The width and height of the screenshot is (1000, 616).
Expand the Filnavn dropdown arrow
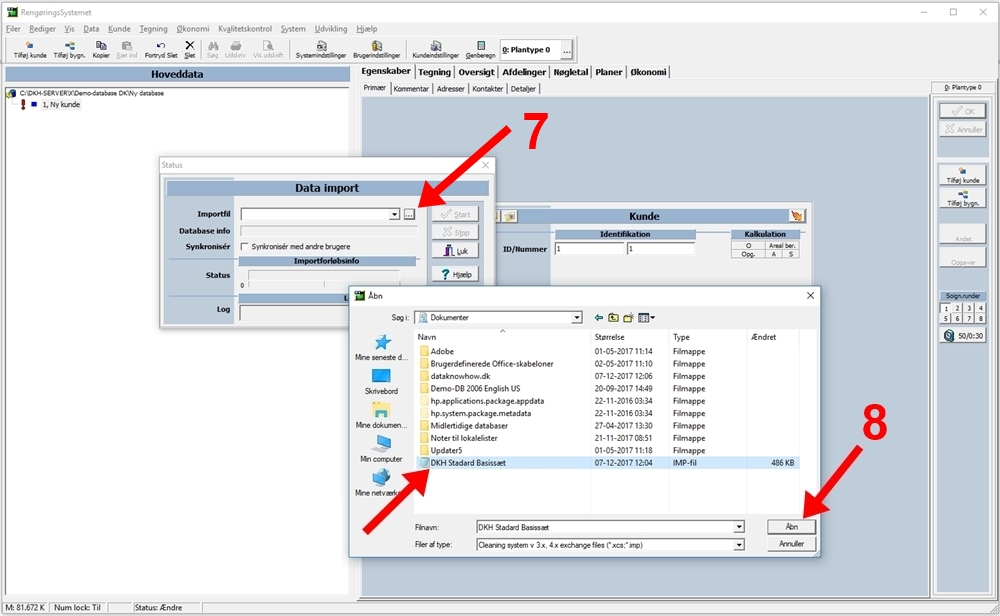click(x=739, y=527)
